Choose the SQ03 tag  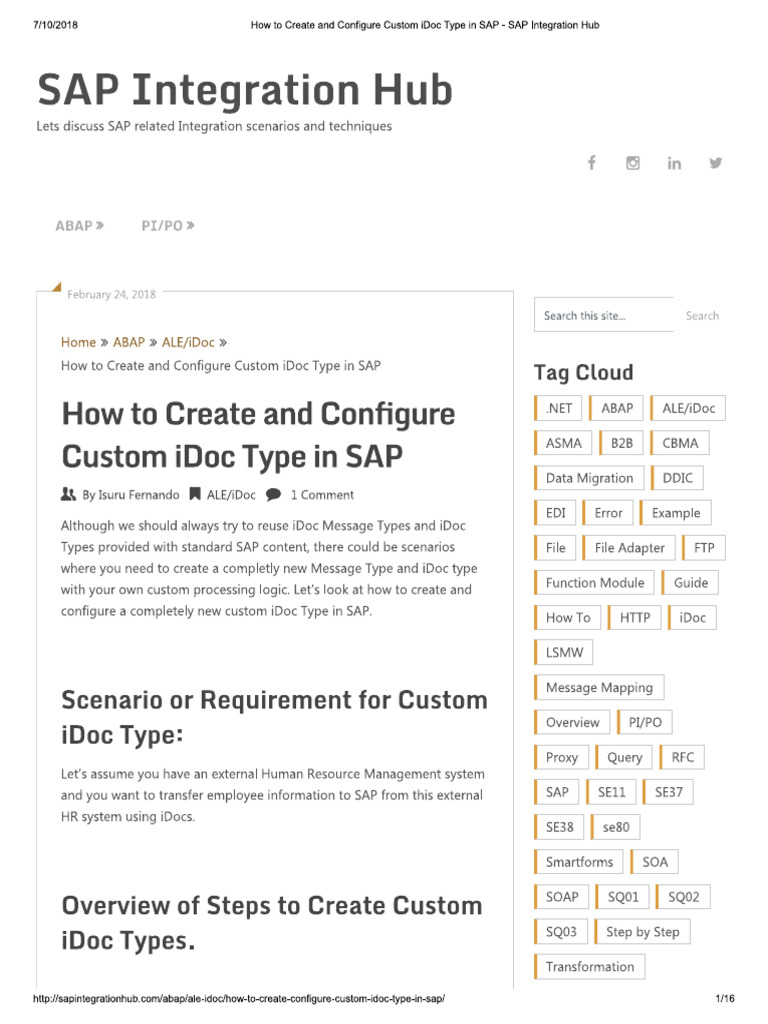pyautogui.click(x=561, y=932)
